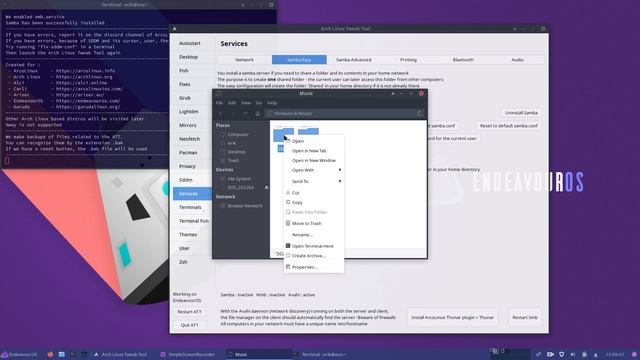This screenshot has width=640, height=360.
Task: Switch to the Bluetooth tab
Action: [x=463, y=60]
